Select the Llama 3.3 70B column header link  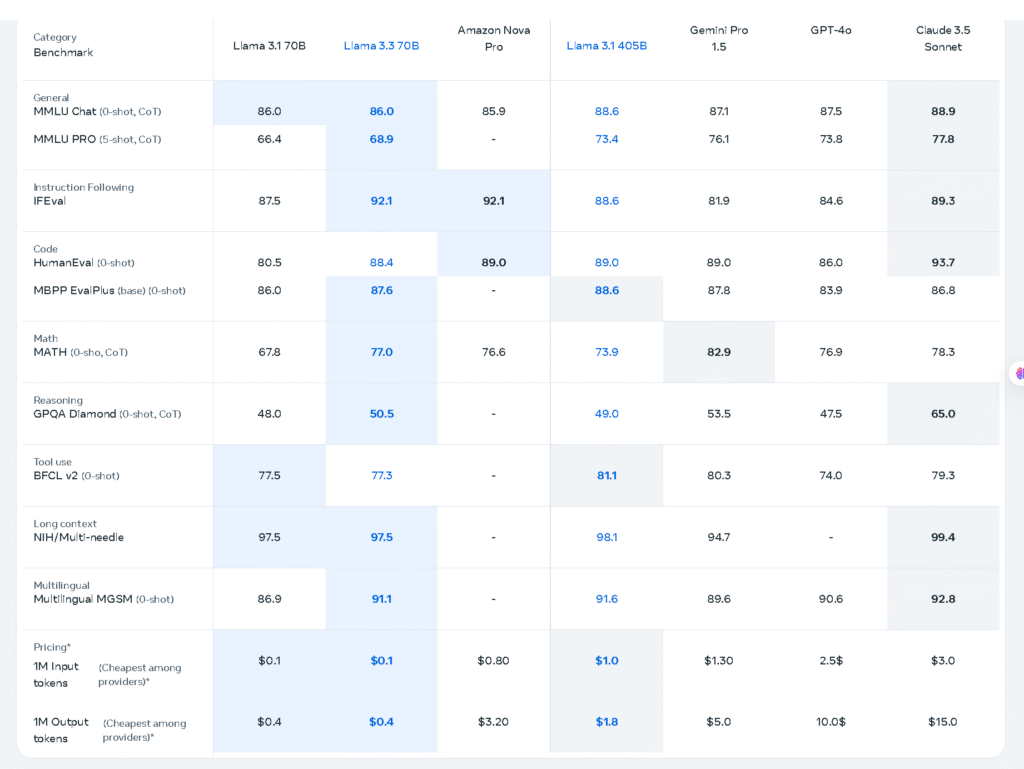381,45
